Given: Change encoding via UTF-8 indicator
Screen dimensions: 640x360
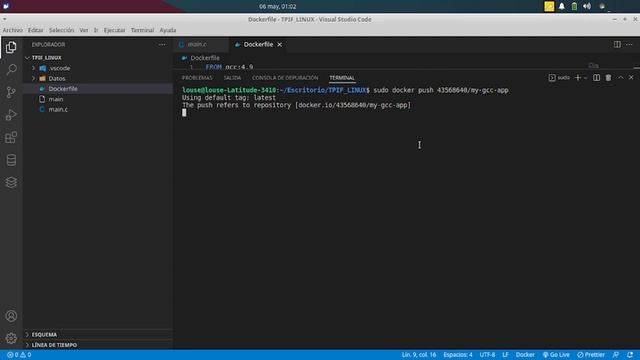Looking at the screenshot, I should tap(487, 355).
